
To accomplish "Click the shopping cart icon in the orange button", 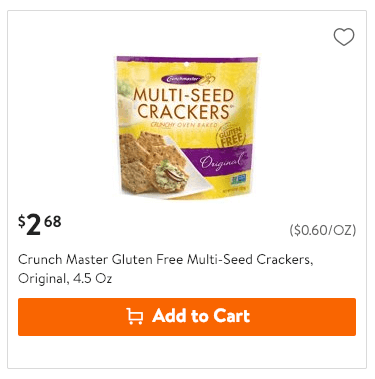I will point(135,316).
